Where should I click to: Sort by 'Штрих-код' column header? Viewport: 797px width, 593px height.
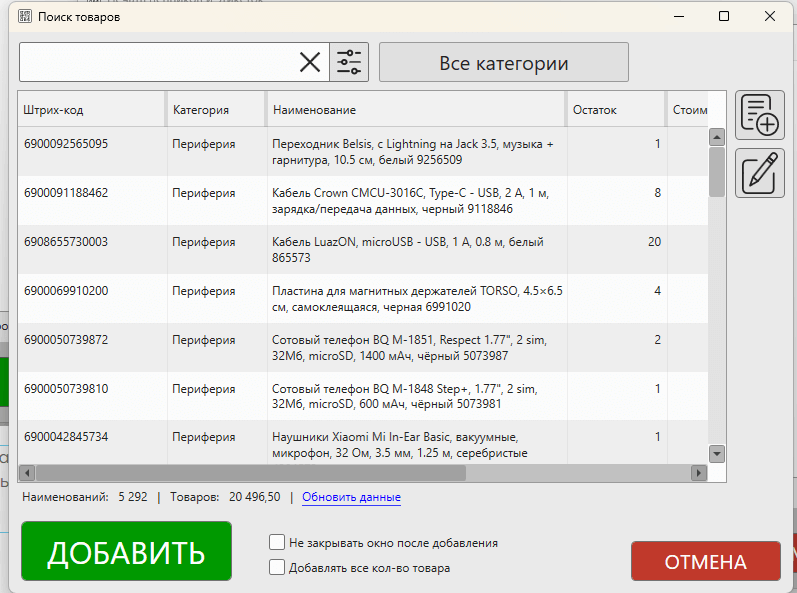[x=91, y=109]
